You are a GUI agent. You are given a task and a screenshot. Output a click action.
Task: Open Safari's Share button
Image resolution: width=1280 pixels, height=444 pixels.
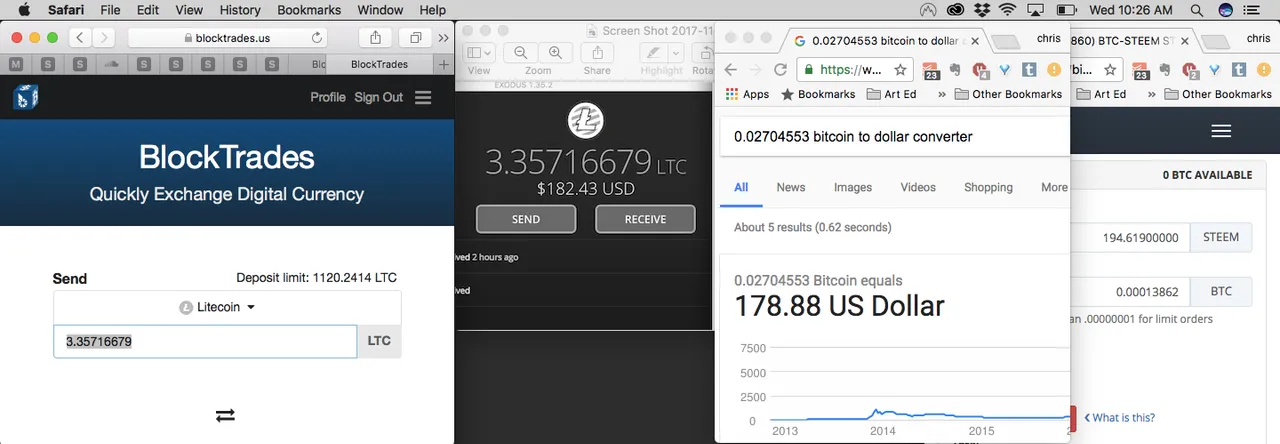375,37
